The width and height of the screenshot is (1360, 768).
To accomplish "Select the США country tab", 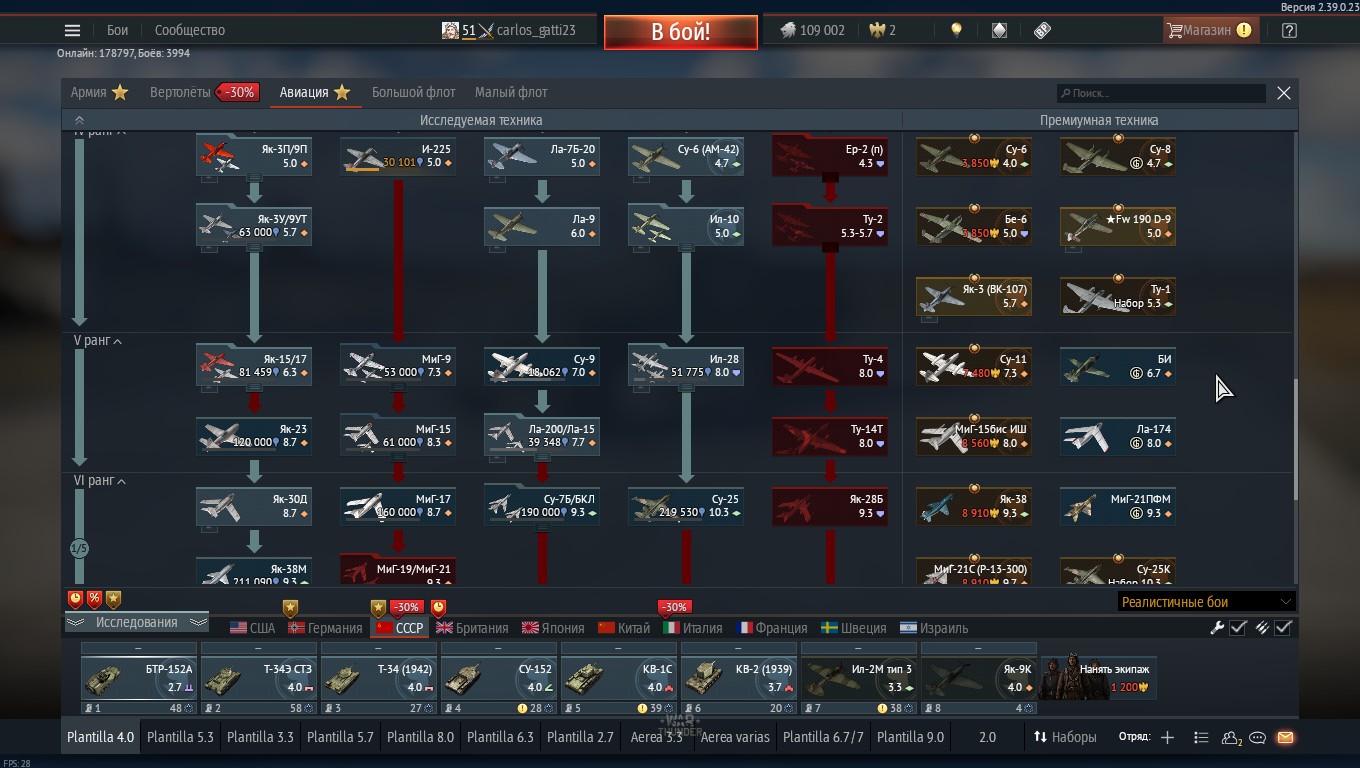I will (252, 628).
